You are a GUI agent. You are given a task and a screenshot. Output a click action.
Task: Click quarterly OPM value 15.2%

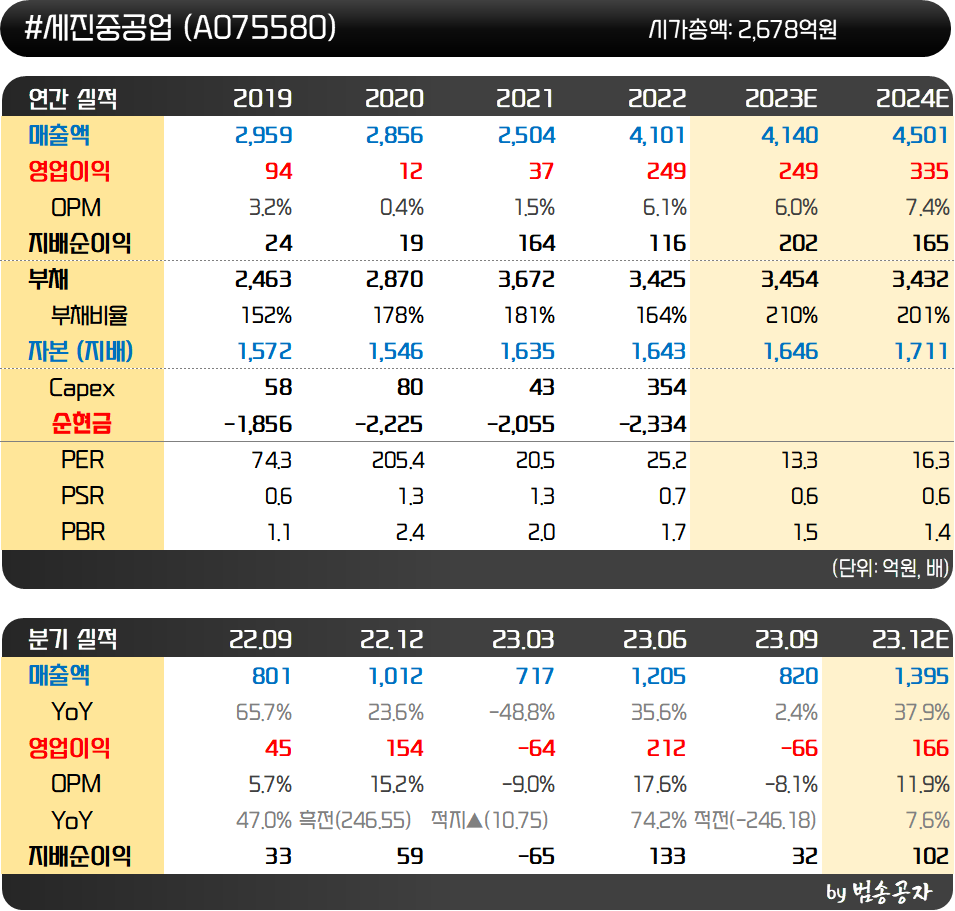point(397,784)
